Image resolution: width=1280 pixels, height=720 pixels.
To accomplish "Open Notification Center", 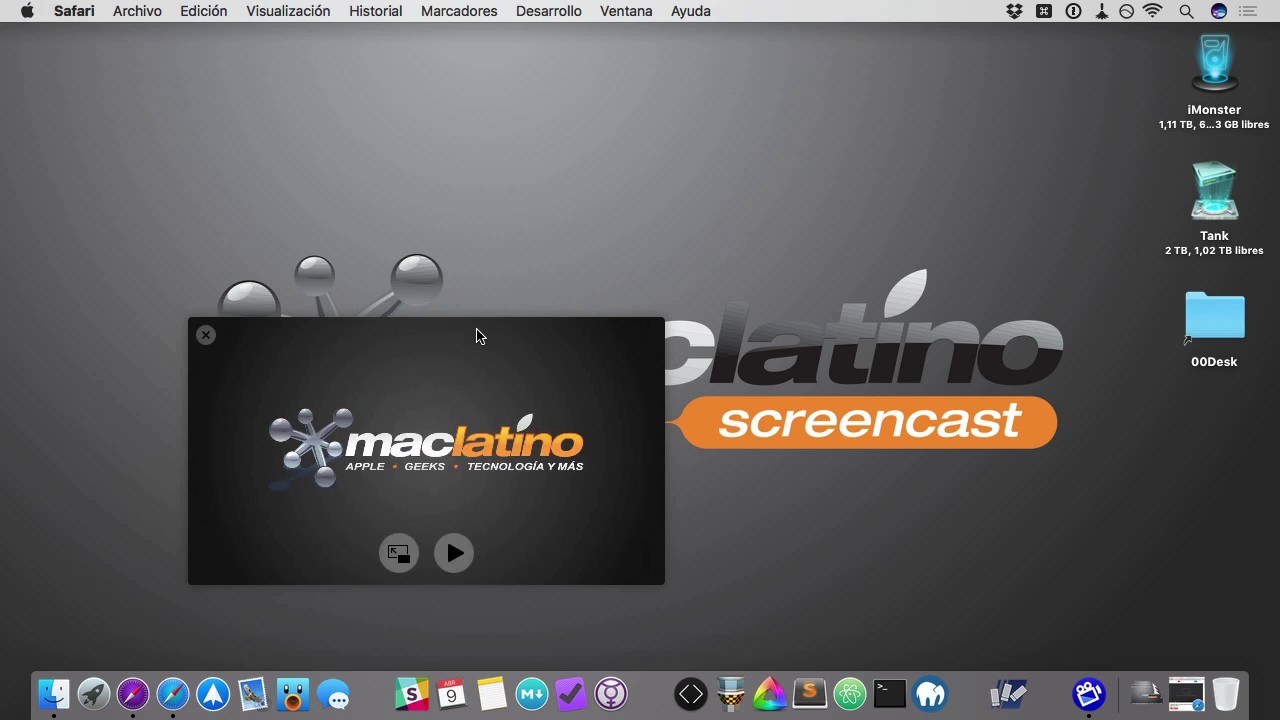I will (x=1248, y=11).
